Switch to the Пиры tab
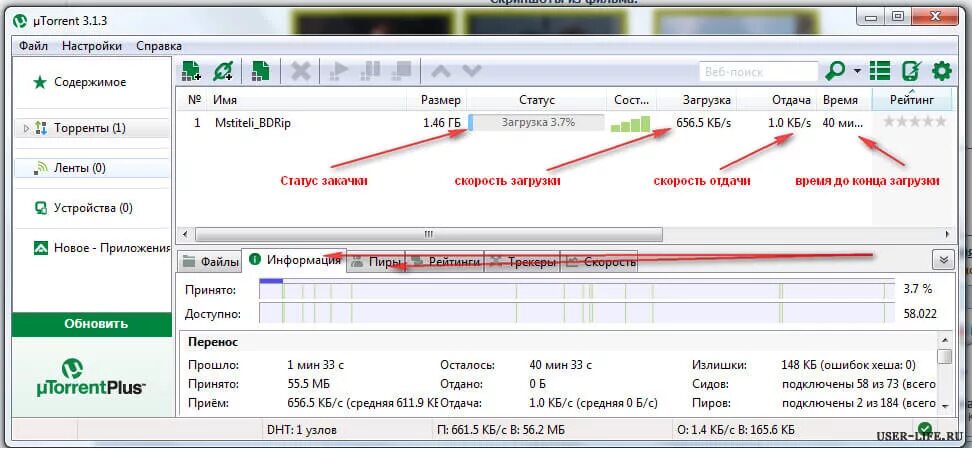Image resolution: width=972 pixels, height=449 pixels. tap(376, 262)
